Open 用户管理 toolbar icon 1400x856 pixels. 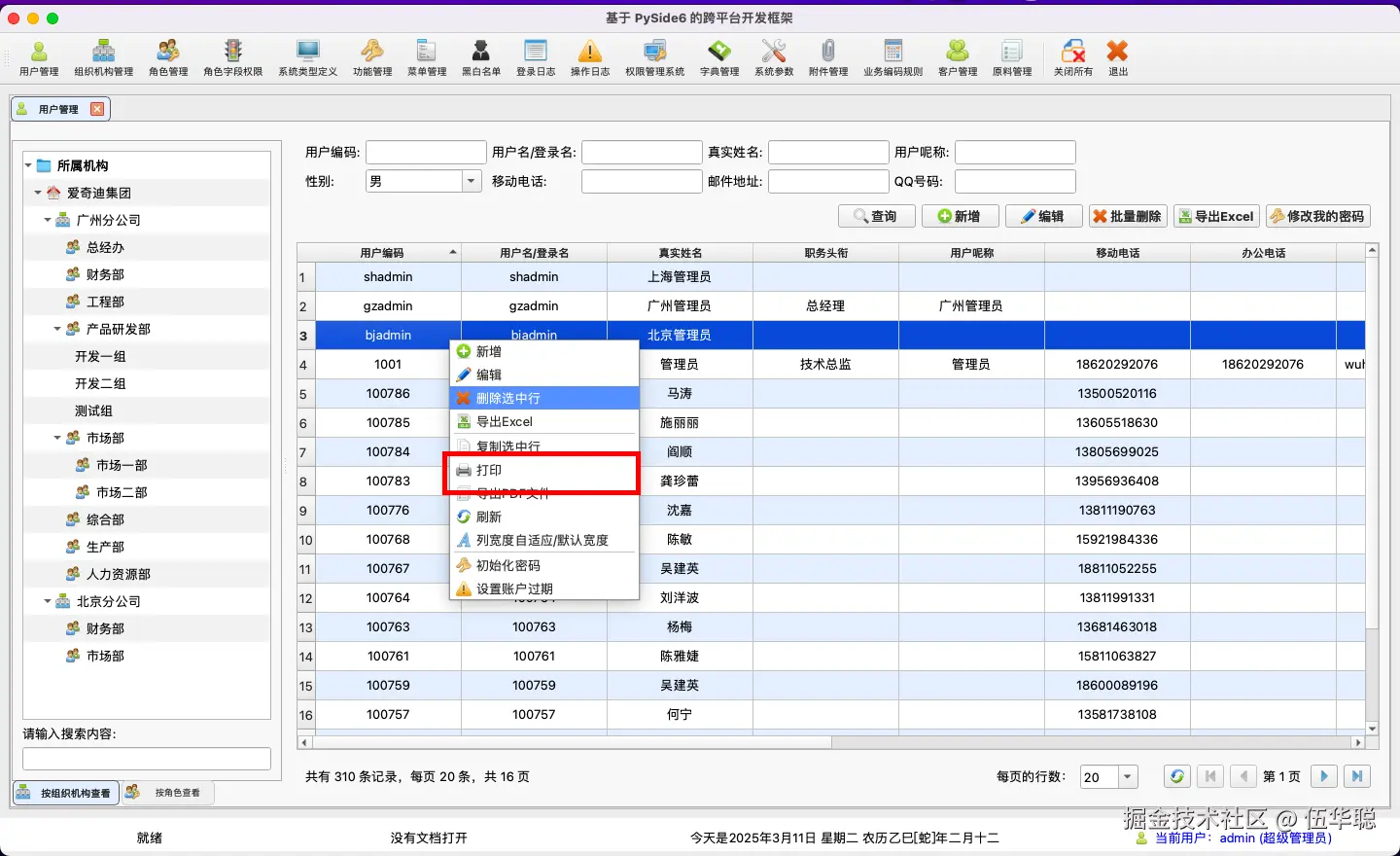tap(39, 57)
